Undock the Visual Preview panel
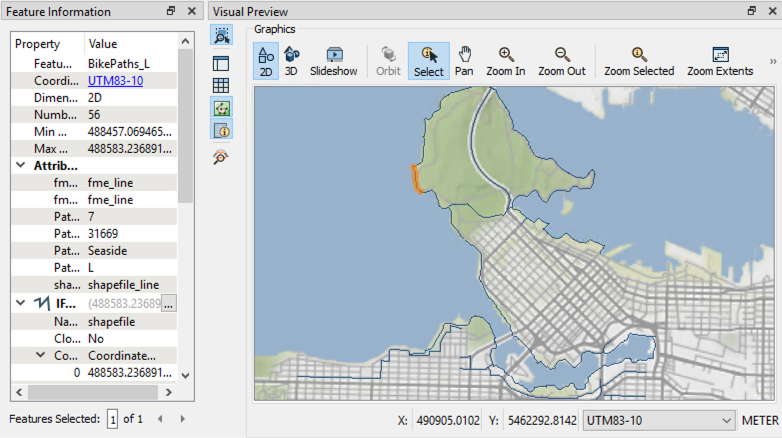 point(752,11)
